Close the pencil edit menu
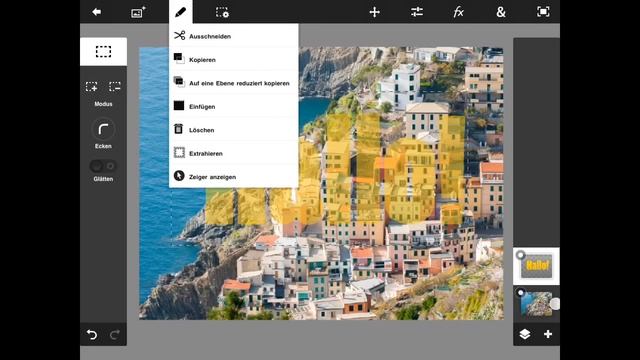Screen dimensions: 640x360 point(180,12)
